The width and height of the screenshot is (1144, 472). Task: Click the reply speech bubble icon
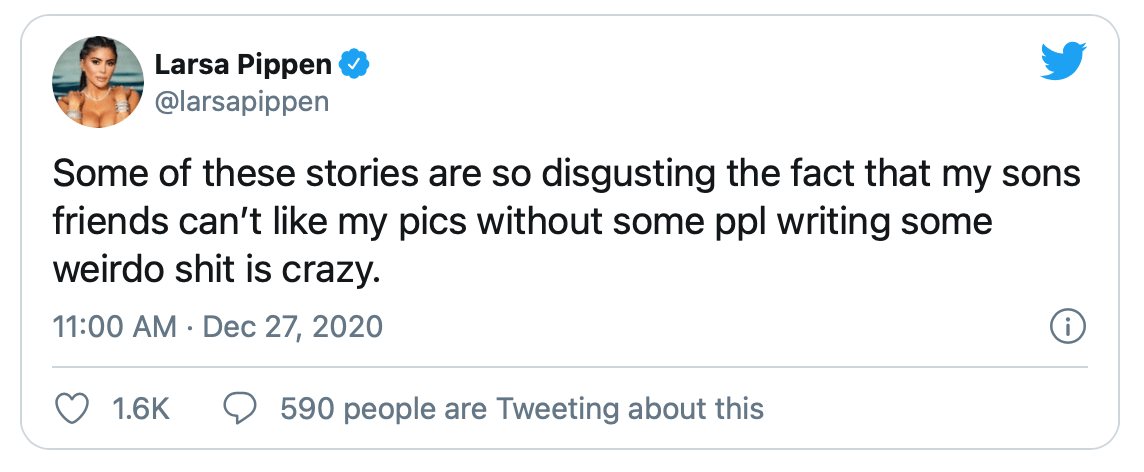tap(240, 409)
